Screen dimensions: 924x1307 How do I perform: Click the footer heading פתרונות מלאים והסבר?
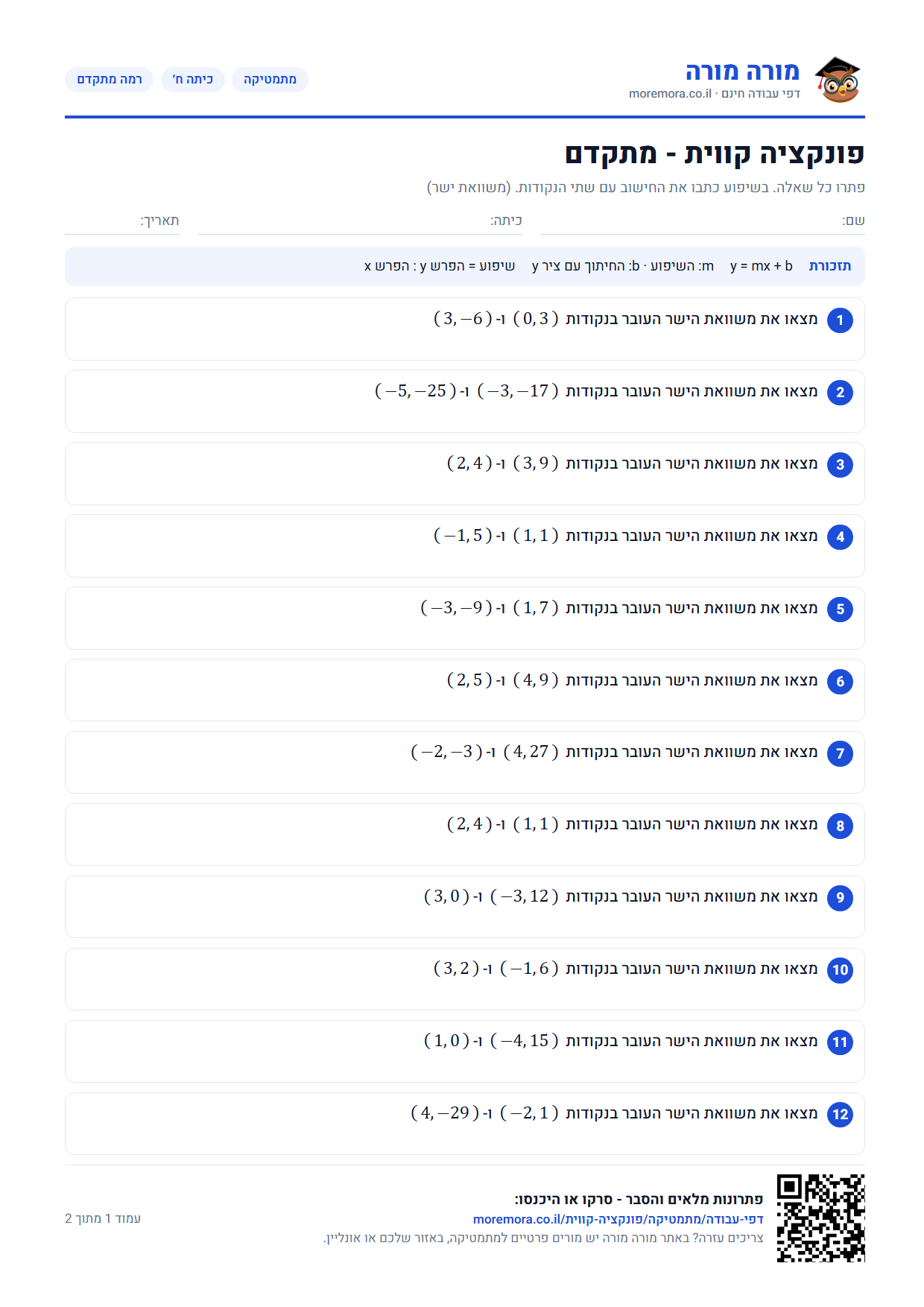click(x=639, y=1200)
